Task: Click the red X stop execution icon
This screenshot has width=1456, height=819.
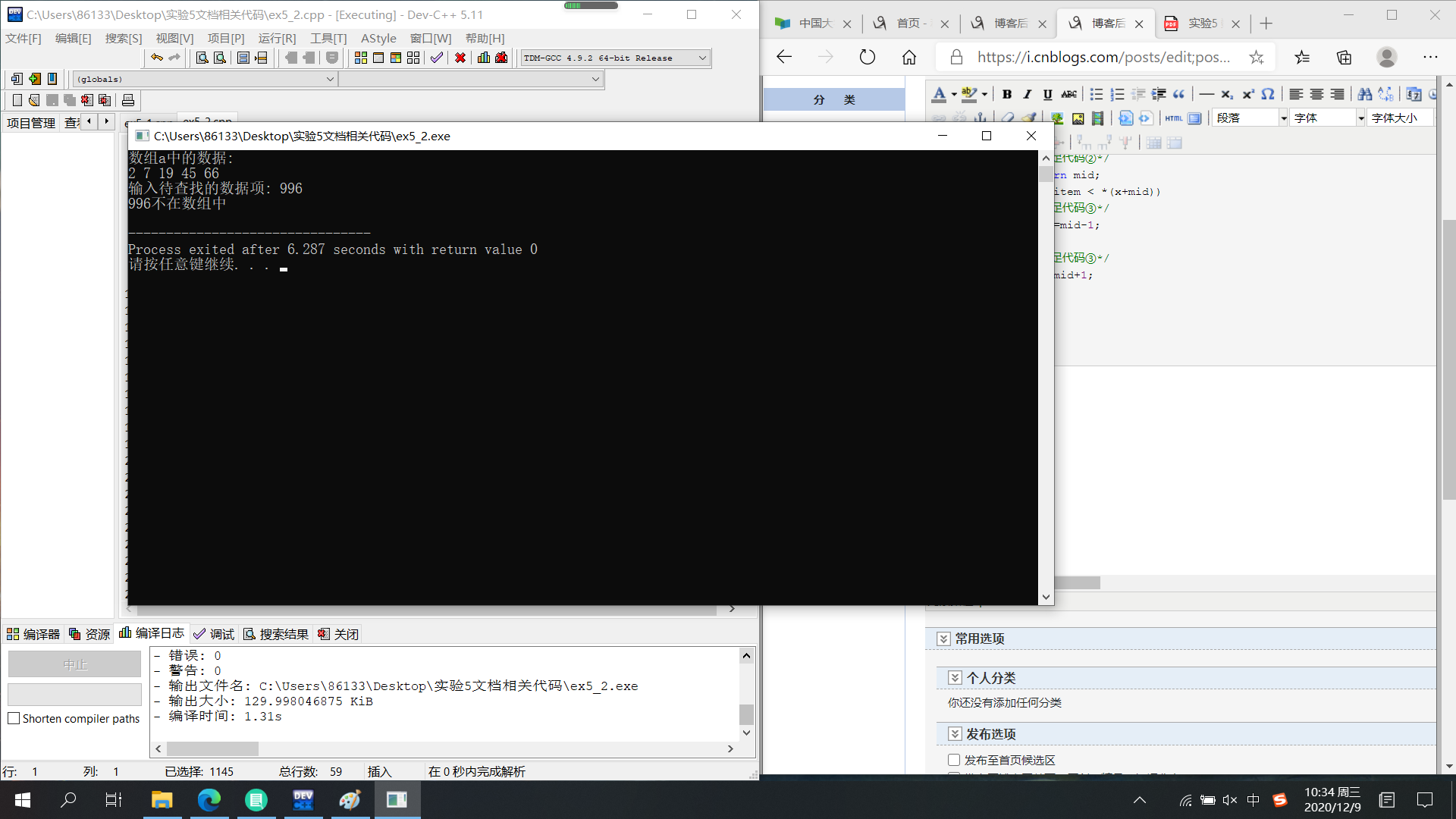Action: click(460, 58)
